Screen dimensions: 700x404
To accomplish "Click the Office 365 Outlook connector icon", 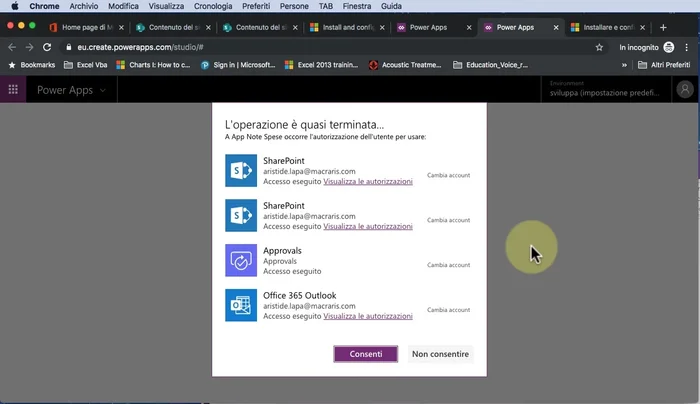I will (241, 305).
